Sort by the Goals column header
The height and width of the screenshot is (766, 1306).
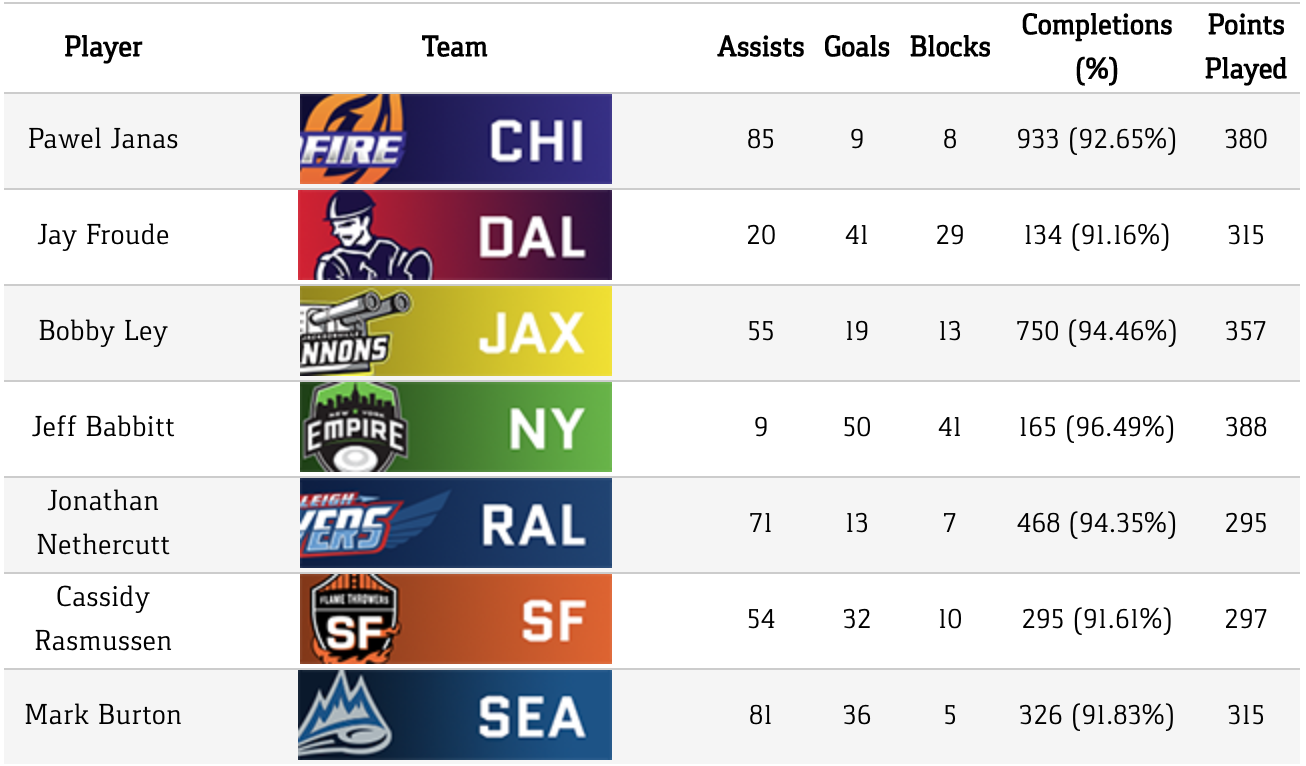click(856, 47)
